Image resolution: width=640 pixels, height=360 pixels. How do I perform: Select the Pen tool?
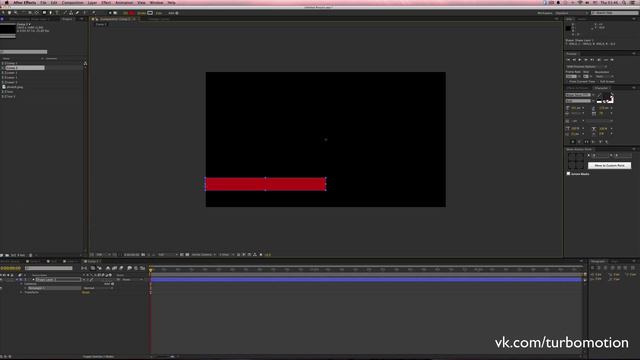[51, 13]
